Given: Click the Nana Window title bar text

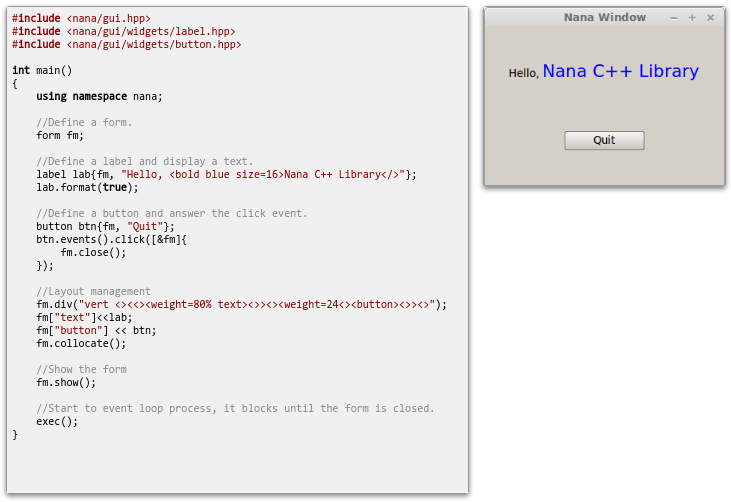Looking at the screenshot, I should 605,17.
